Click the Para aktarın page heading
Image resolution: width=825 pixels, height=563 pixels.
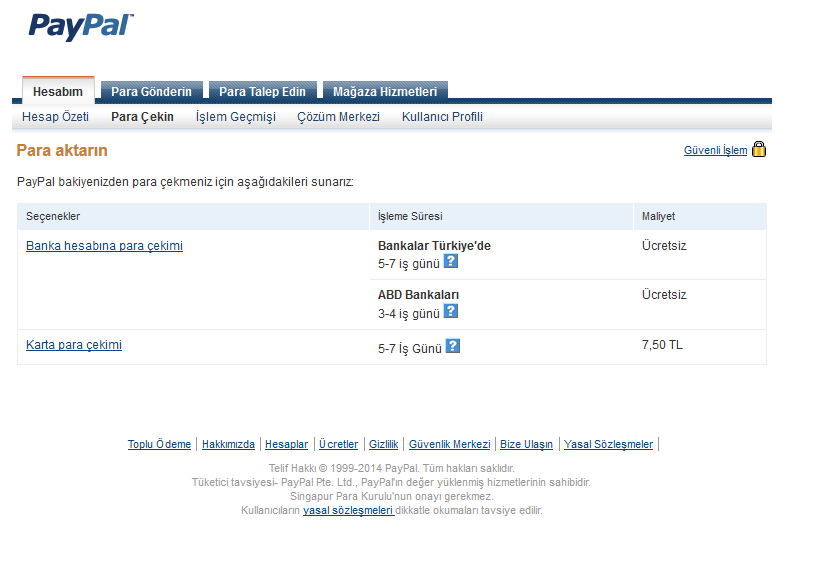point(62,150)
